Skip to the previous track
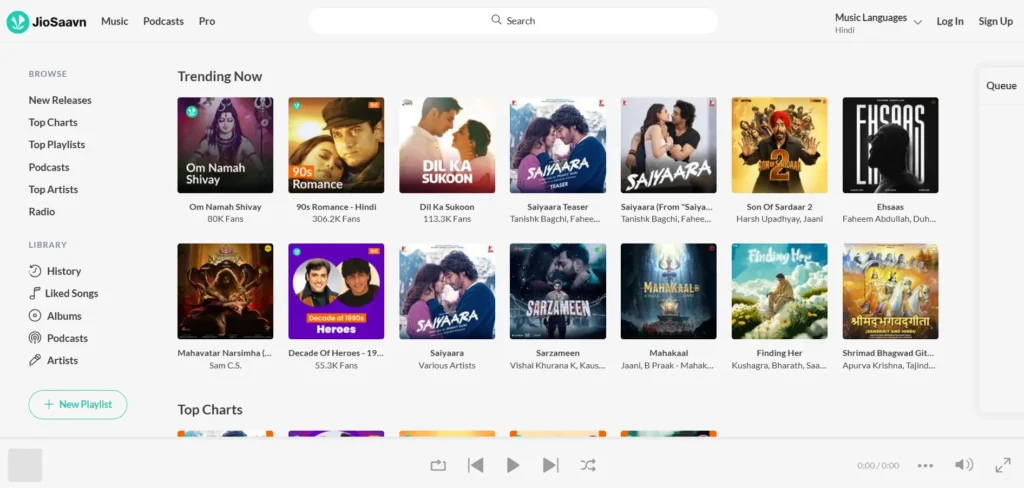Screen dimensions: 1024x488 (475, 465)
